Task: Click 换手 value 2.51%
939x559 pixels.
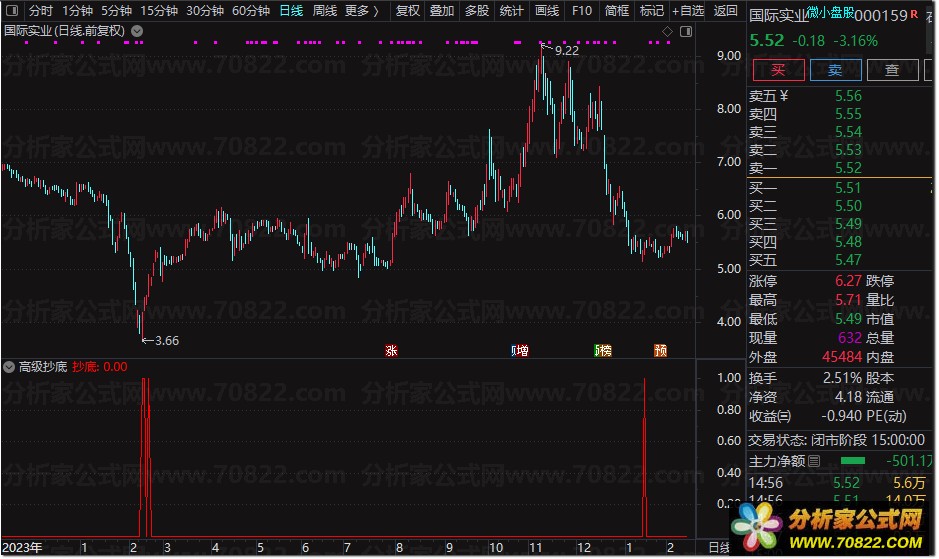Action: pos(842,378)
